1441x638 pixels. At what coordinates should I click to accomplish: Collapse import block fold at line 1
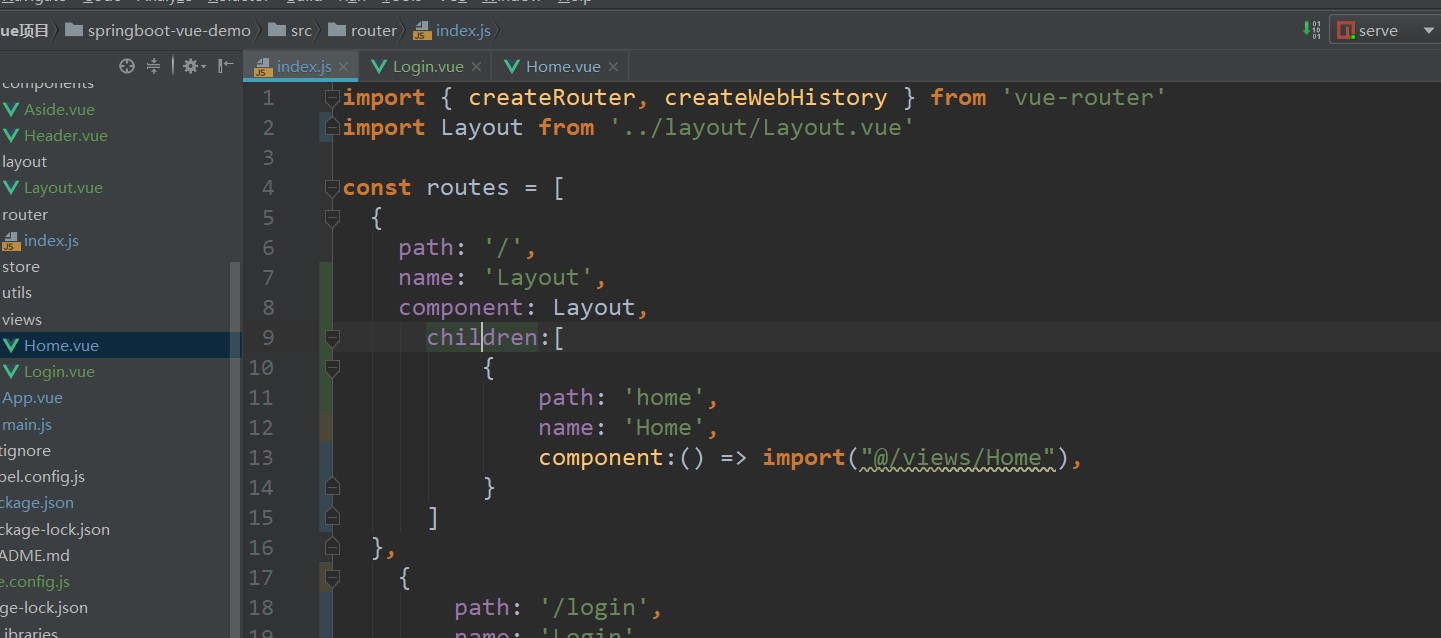[332, 98]
